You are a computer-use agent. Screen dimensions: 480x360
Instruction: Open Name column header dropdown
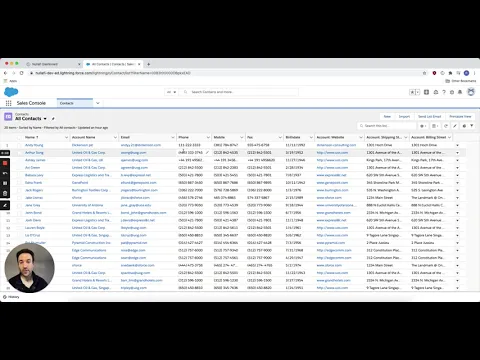pyautogui.click(x=66, y=137)
